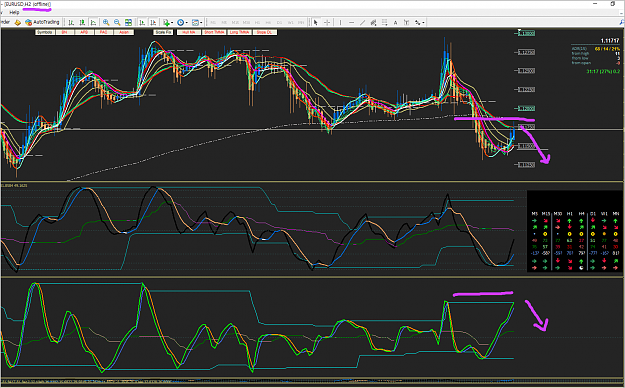Click the Symbols button on chart
The image size is (625, 388).
point(45,32)
